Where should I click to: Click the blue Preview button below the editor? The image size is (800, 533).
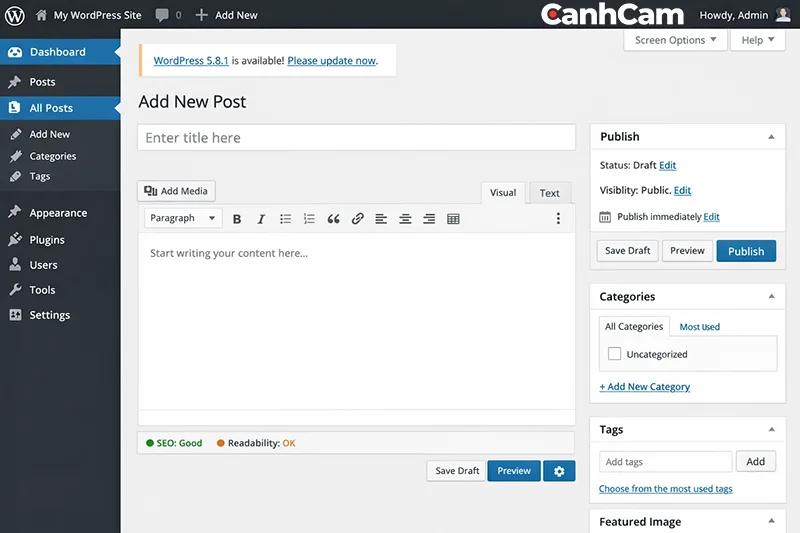[x=514, y=471]
